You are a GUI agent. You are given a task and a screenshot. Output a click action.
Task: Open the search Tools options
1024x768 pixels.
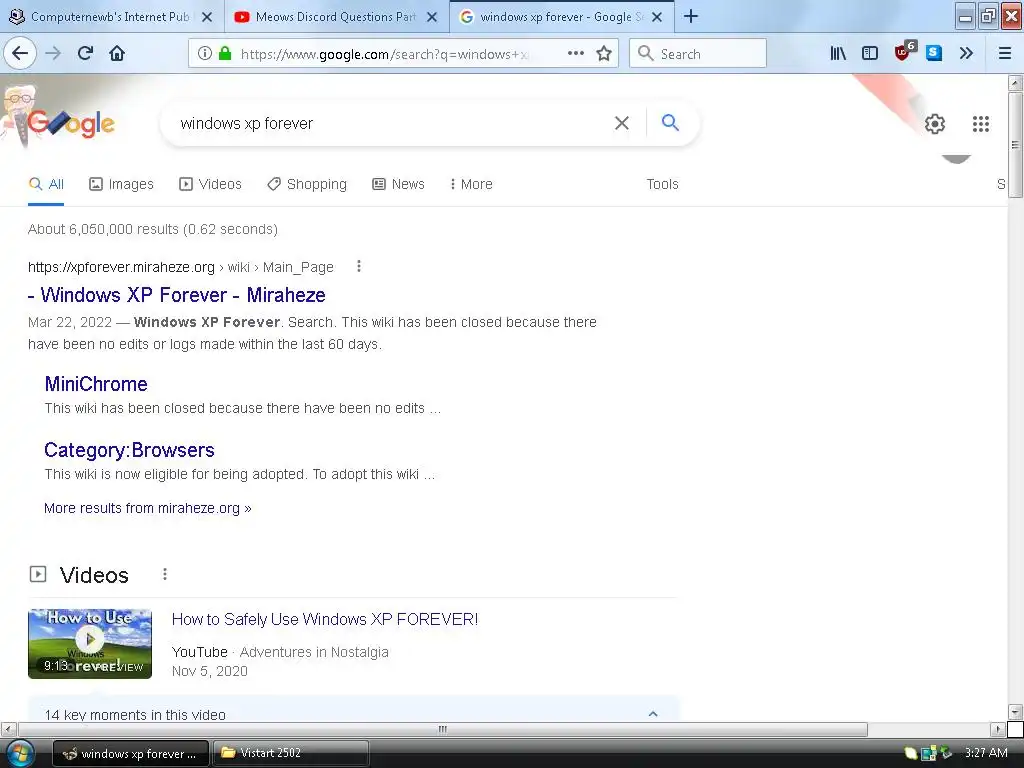coord(662,184)
